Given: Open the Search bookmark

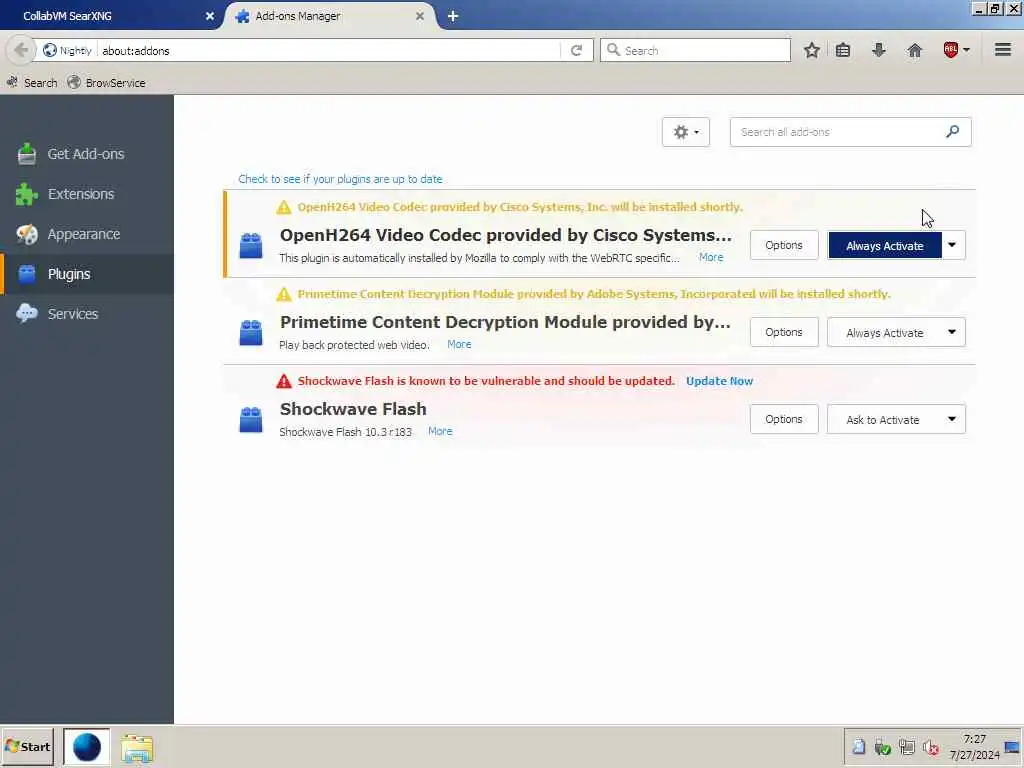Looking at the screenshot, I should click(32, 83).
